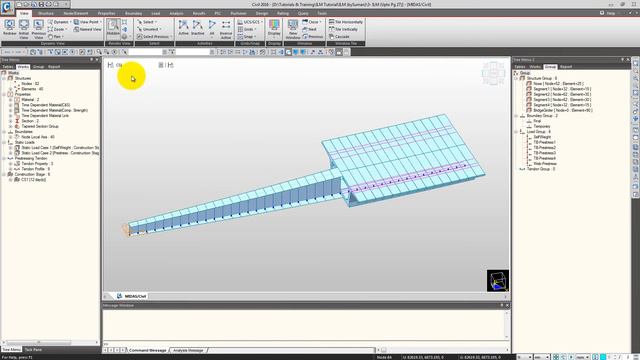Open the Structure ribbon tab
The width and height of the screenshot is (640, 360).
(x=46, y=13)
